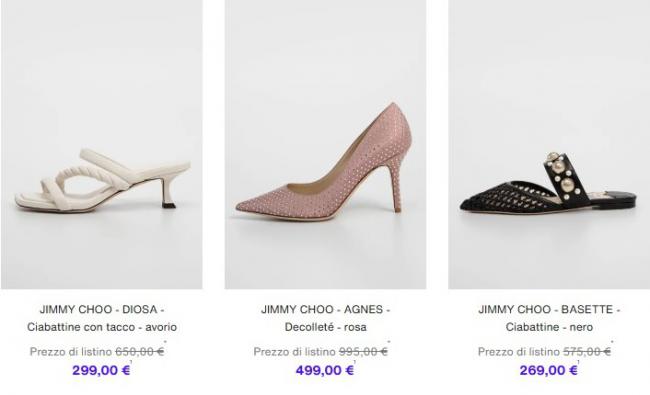
Task: Select the Ciabattine con tacco - avorio description
Action: (x=102, y=327)
